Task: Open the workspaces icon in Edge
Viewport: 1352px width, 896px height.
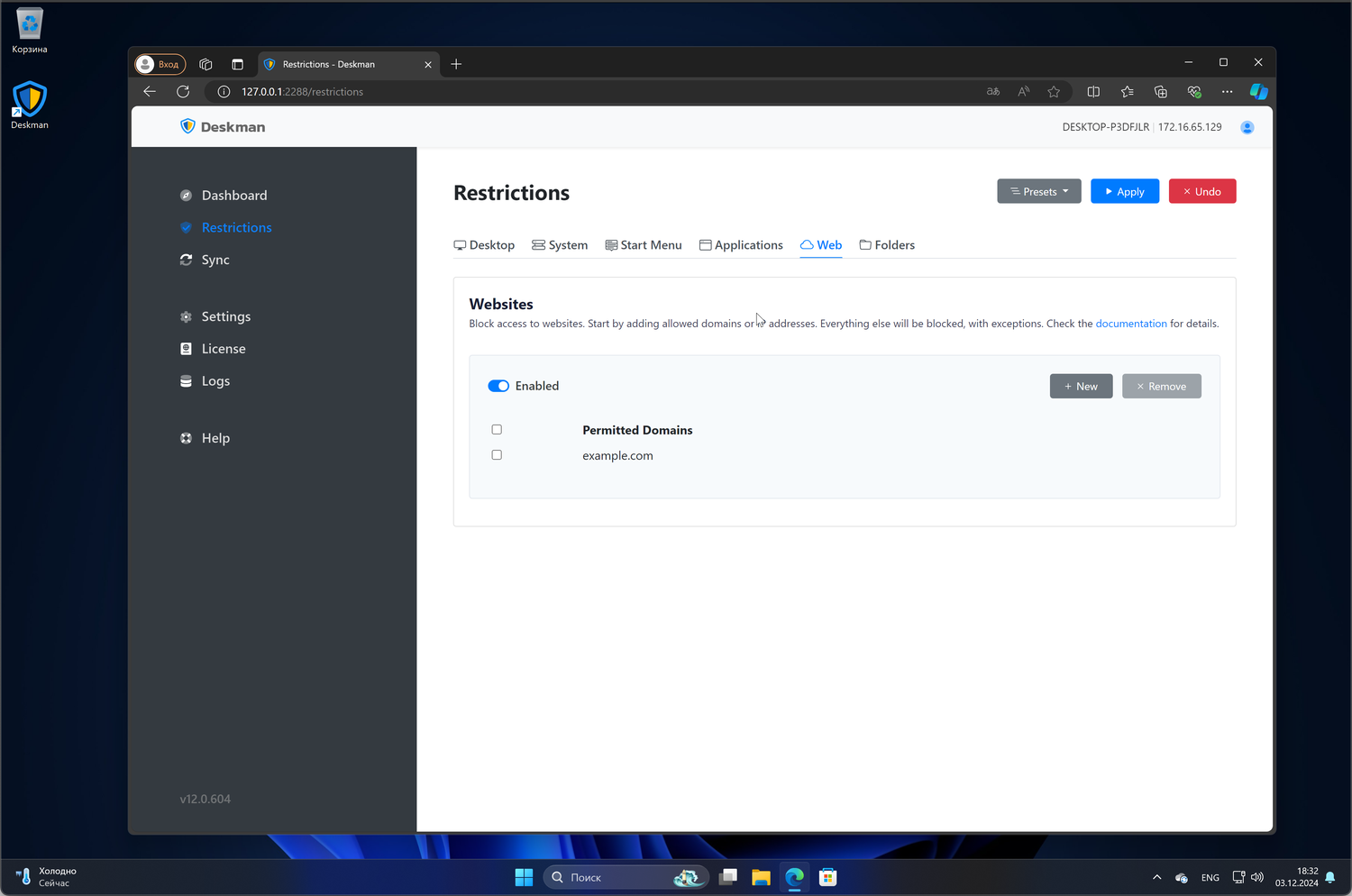Action: (206, 64)
